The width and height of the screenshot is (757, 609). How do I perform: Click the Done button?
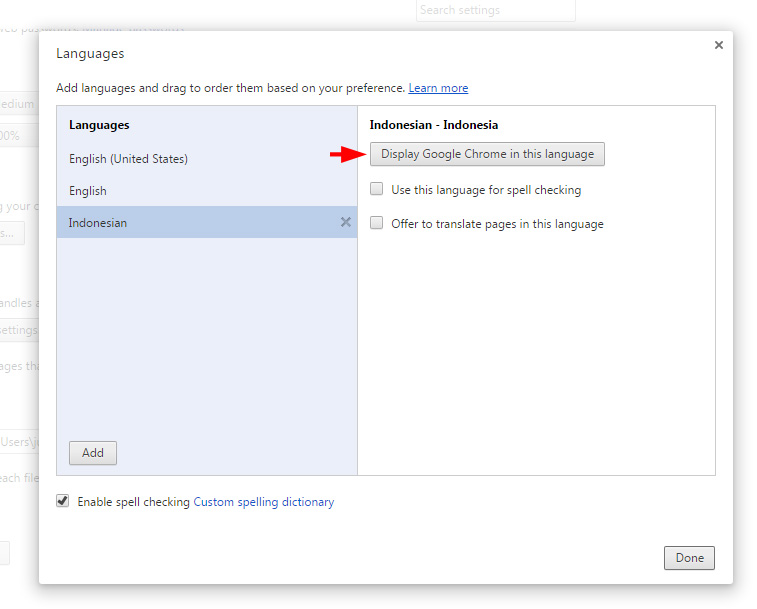coord(689,558)
